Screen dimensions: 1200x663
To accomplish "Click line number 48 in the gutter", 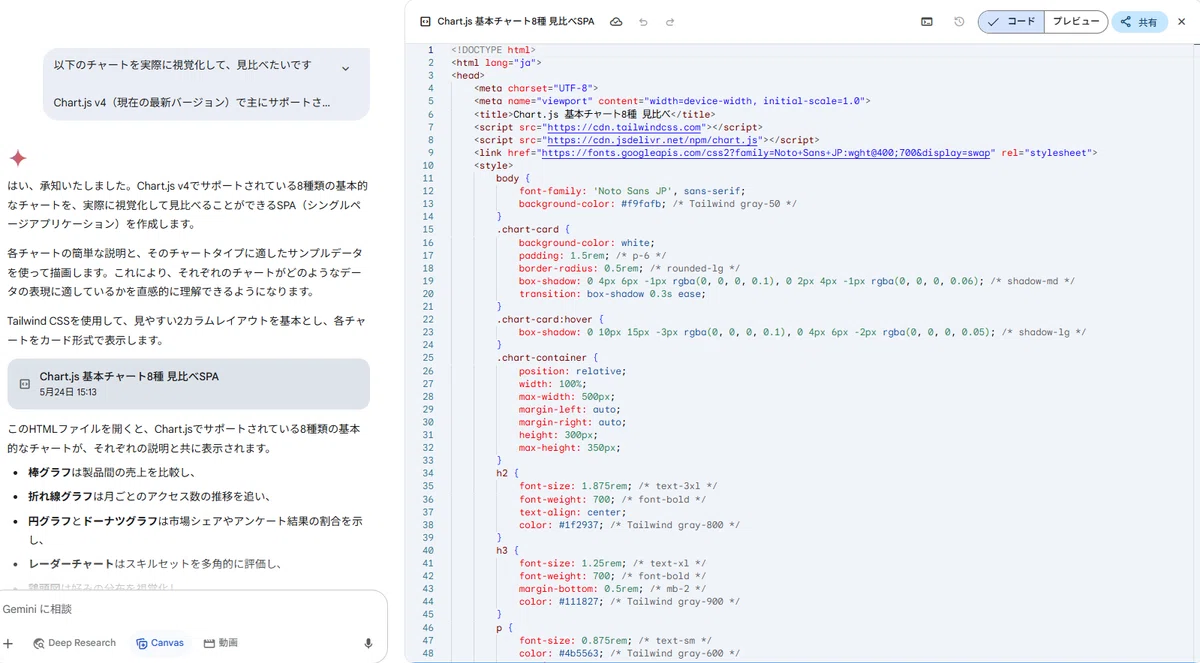I will [x=428, y=653].
